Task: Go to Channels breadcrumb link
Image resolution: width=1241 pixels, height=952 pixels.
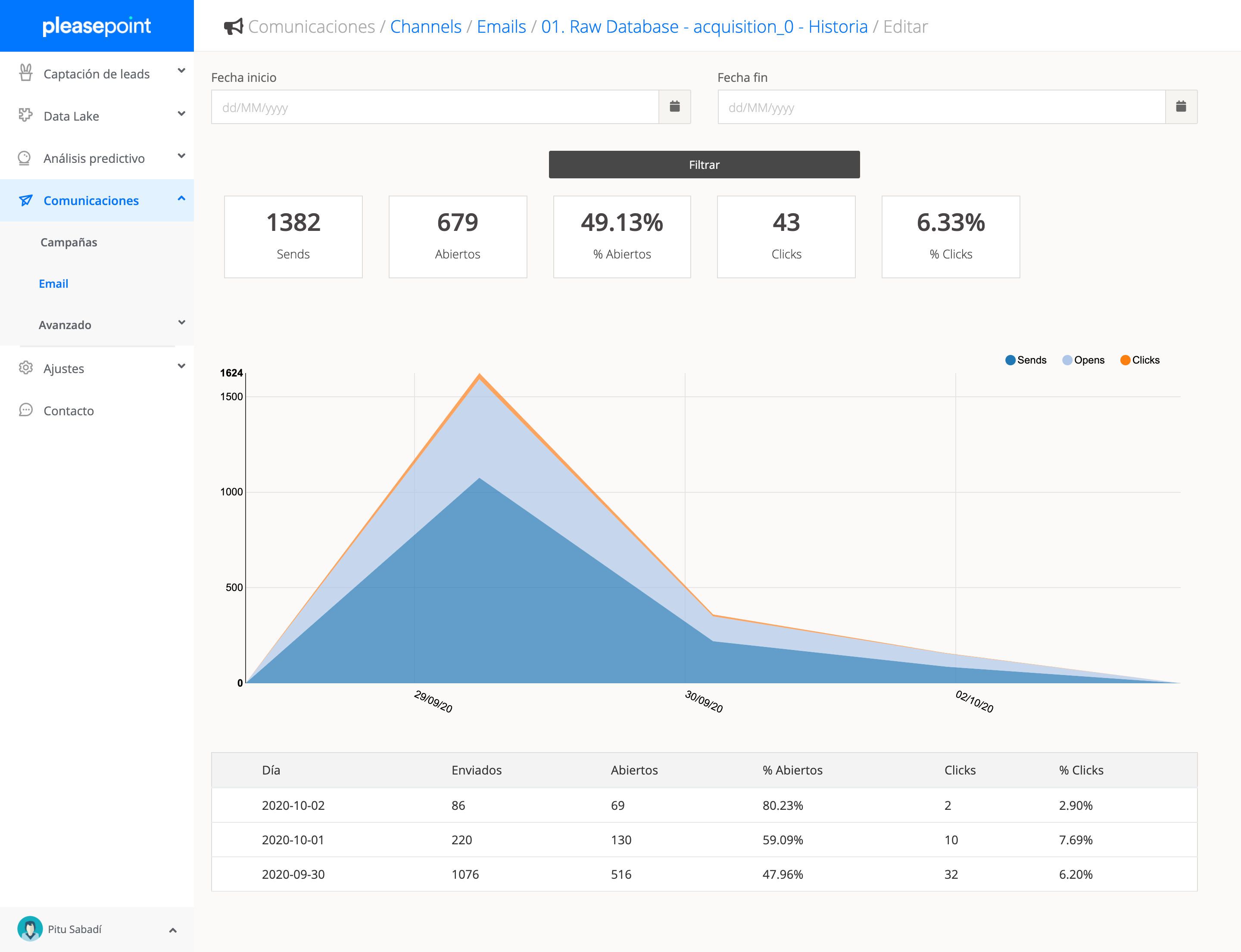Action: pos(425,27)
